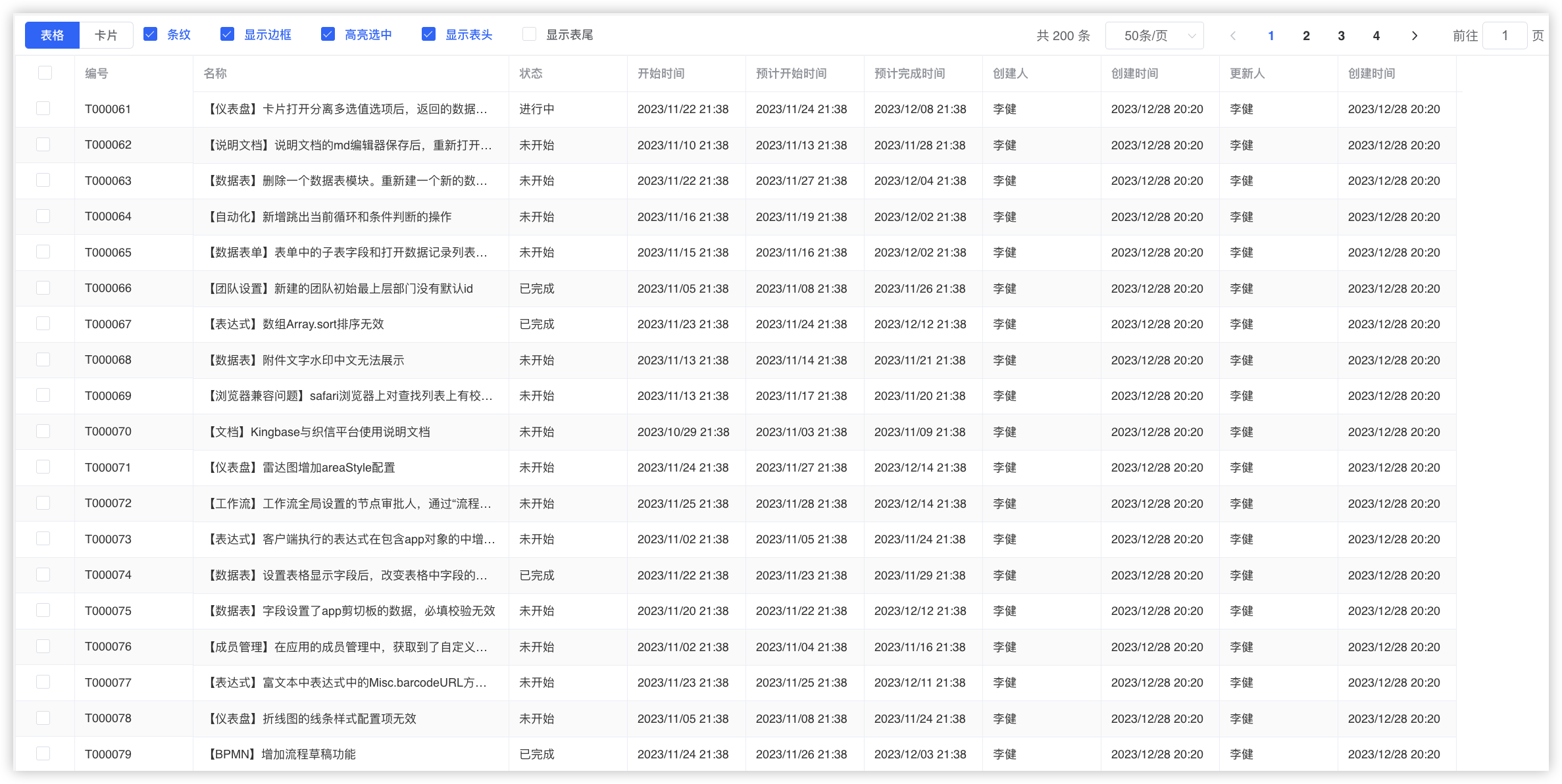
Task: Select all rows via the header checkbox
Action: (x=44, y=73)
